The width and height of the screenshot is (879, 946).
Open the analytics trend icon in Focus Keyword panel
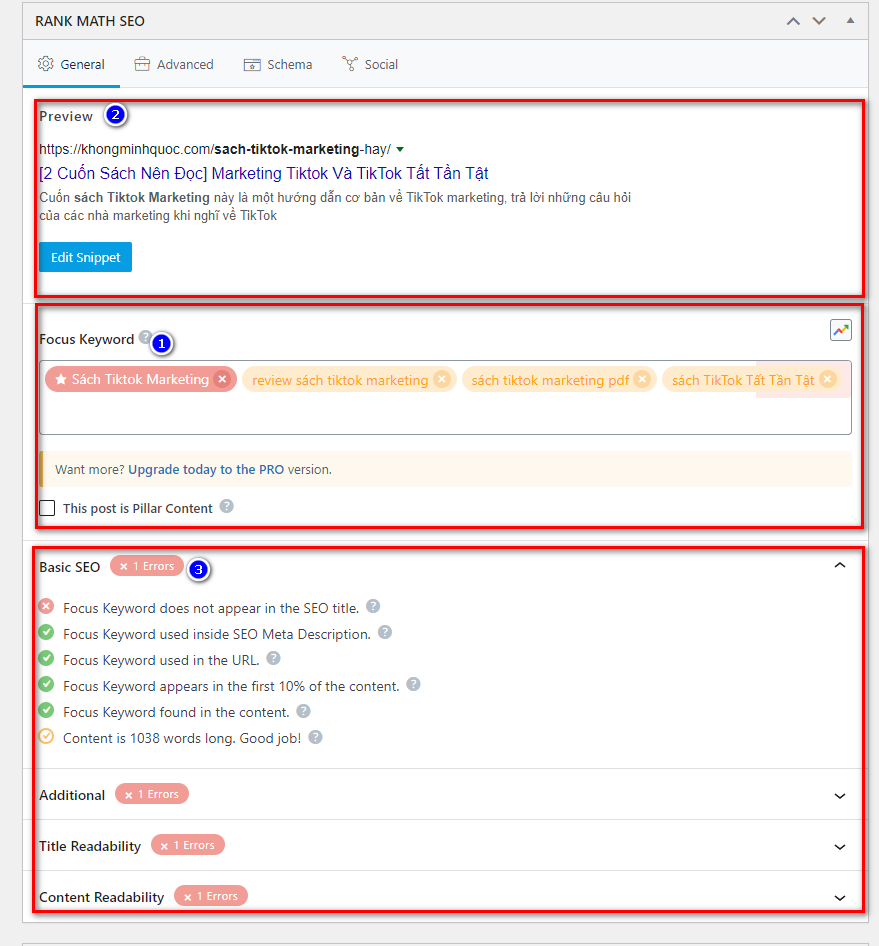(840, 329)
